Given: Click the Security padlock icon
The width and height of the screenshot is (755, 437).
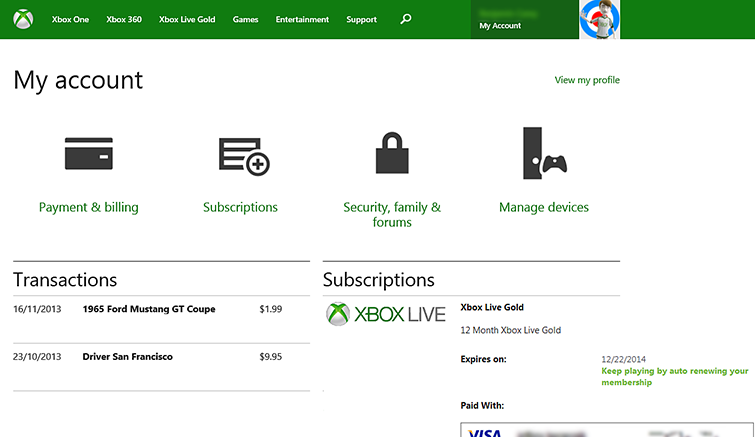Looking at the screenshot, I should pos(392,153).
